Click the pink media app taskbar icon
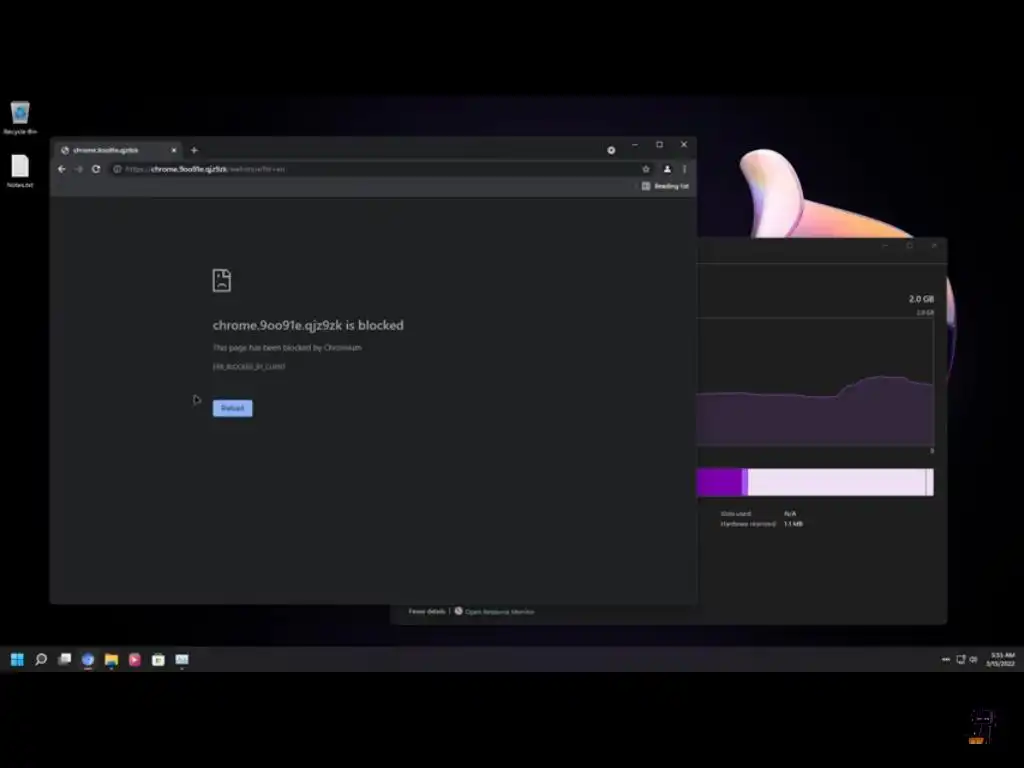Viewport: 1024px width, 768px height. coord(135,660)
